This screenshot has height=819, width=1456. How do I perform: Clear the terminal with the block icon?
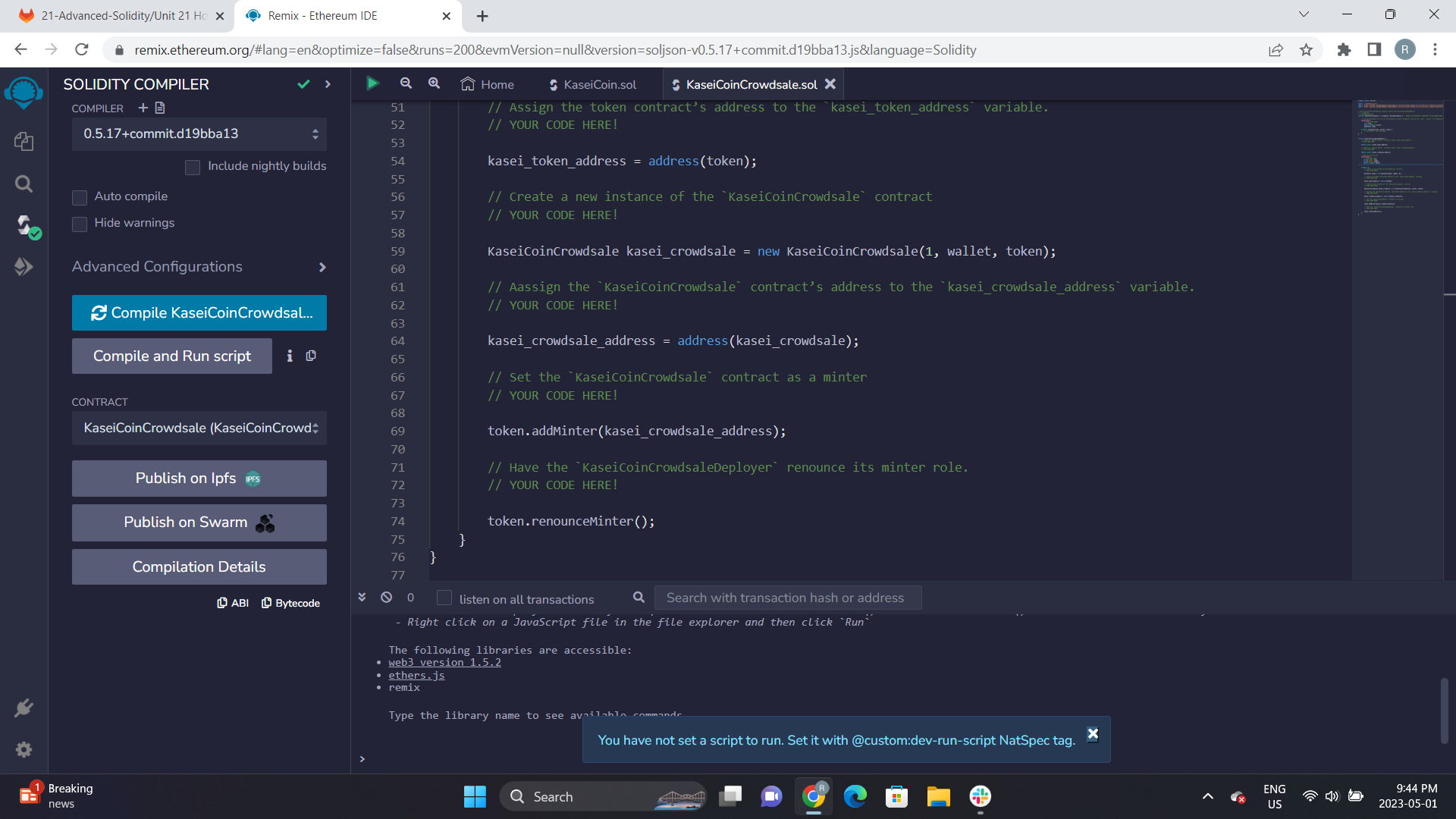coord(386,598)
